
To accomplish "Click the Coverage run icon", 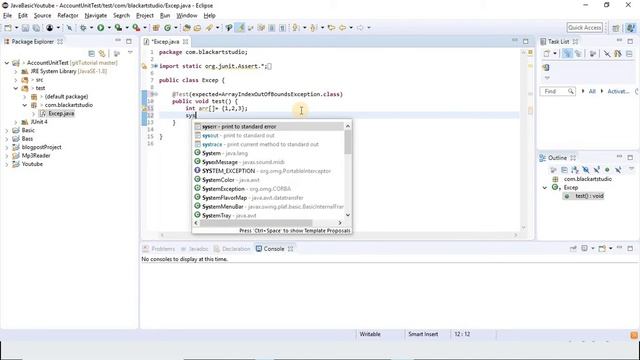I will coord(118,28).
